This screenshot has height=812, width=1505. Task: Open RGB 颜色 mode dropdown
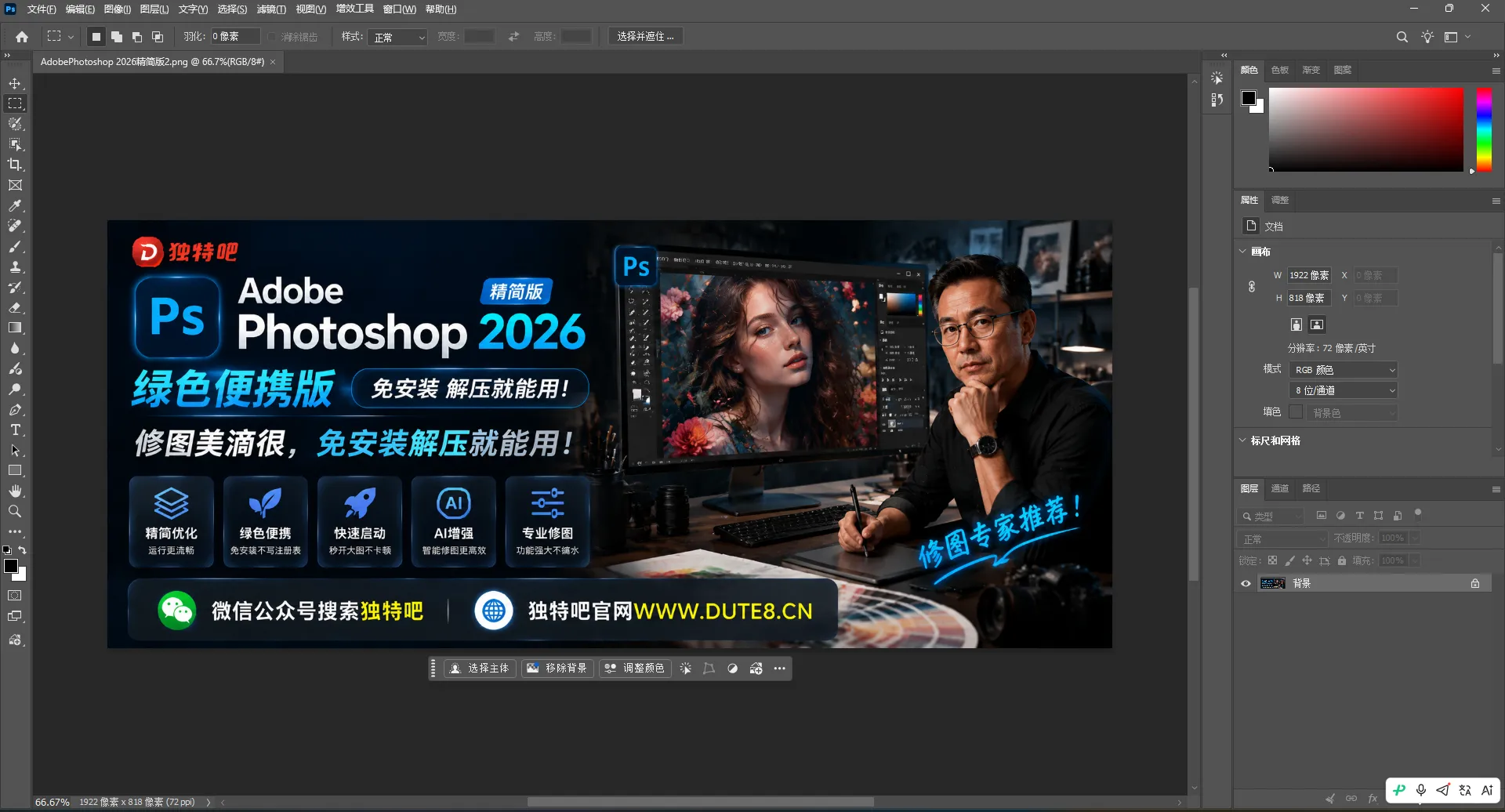click(1344, 370)
